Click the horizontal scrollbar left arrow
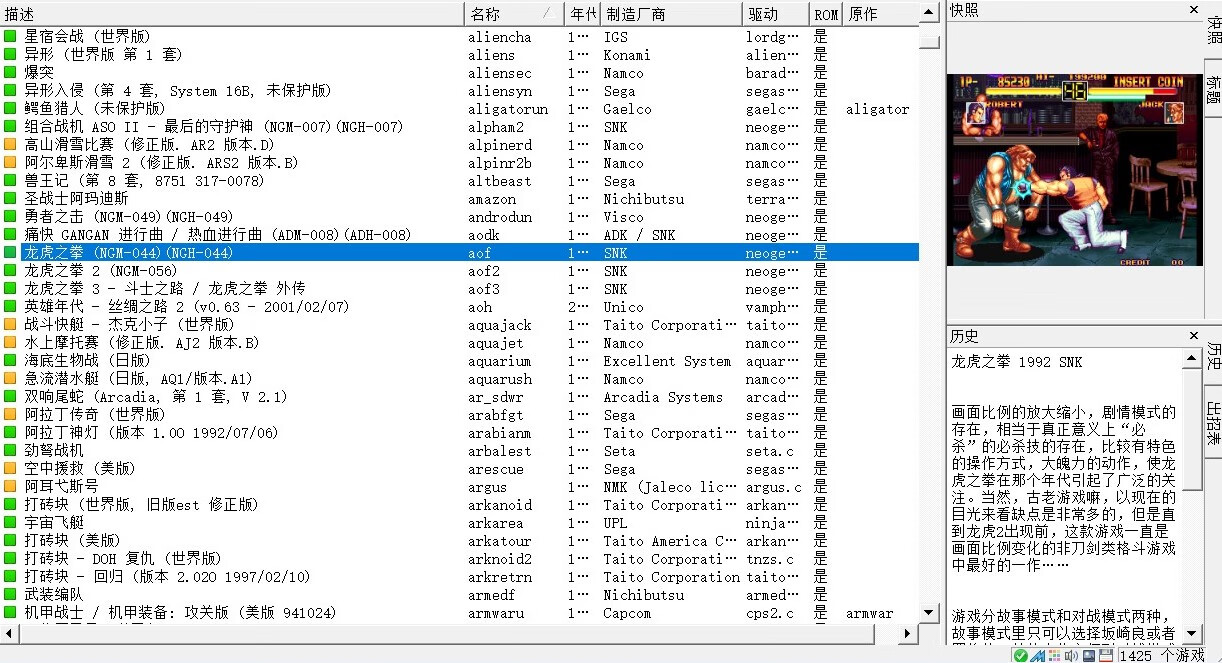 pos(9,634)
